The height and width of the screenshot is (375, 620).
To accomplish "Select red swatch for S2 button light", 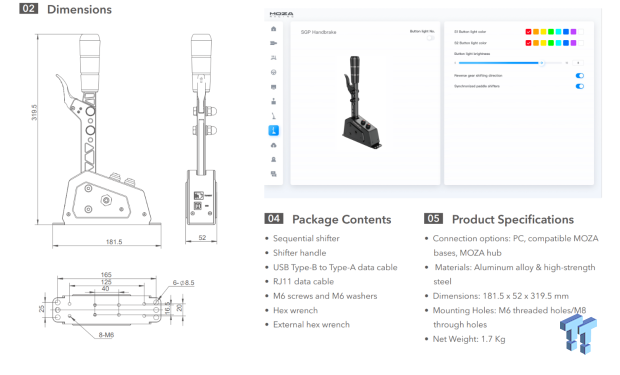I will click(528, 43).
